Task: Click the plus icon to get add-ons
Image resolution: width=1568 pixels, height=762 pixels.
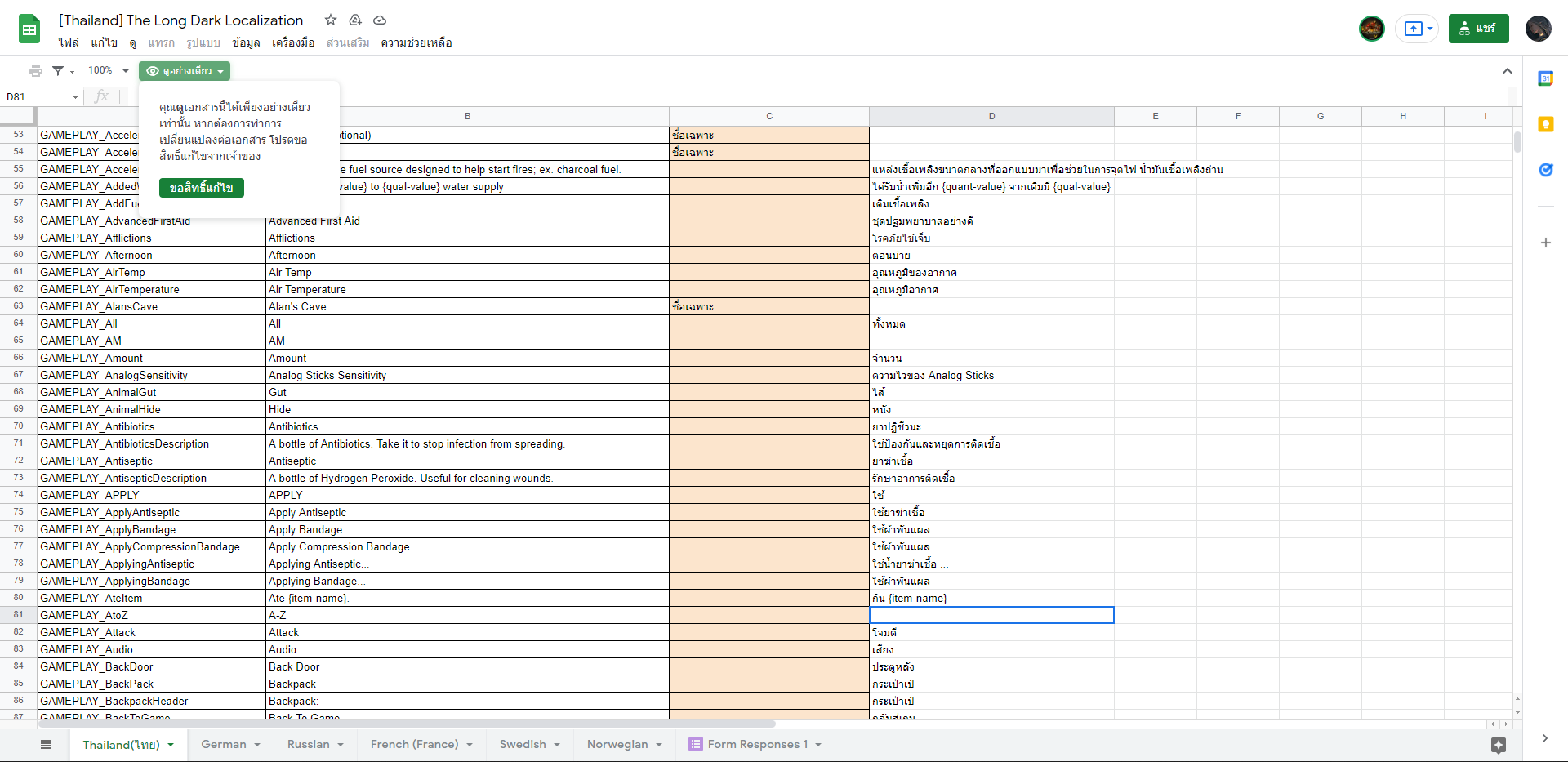Action: 1545,243
